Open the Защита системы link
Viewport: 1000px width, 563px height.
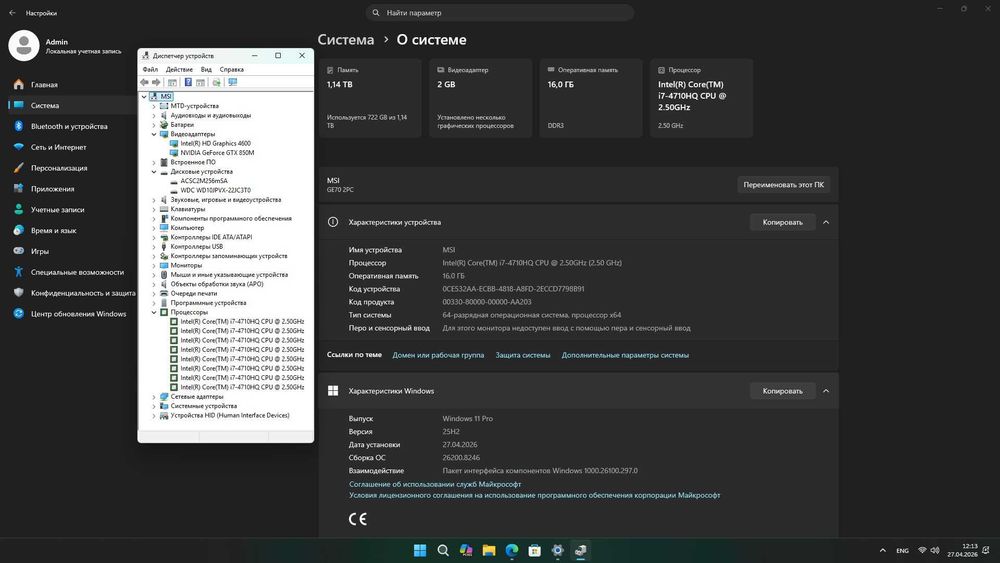[x=522, y=355]
